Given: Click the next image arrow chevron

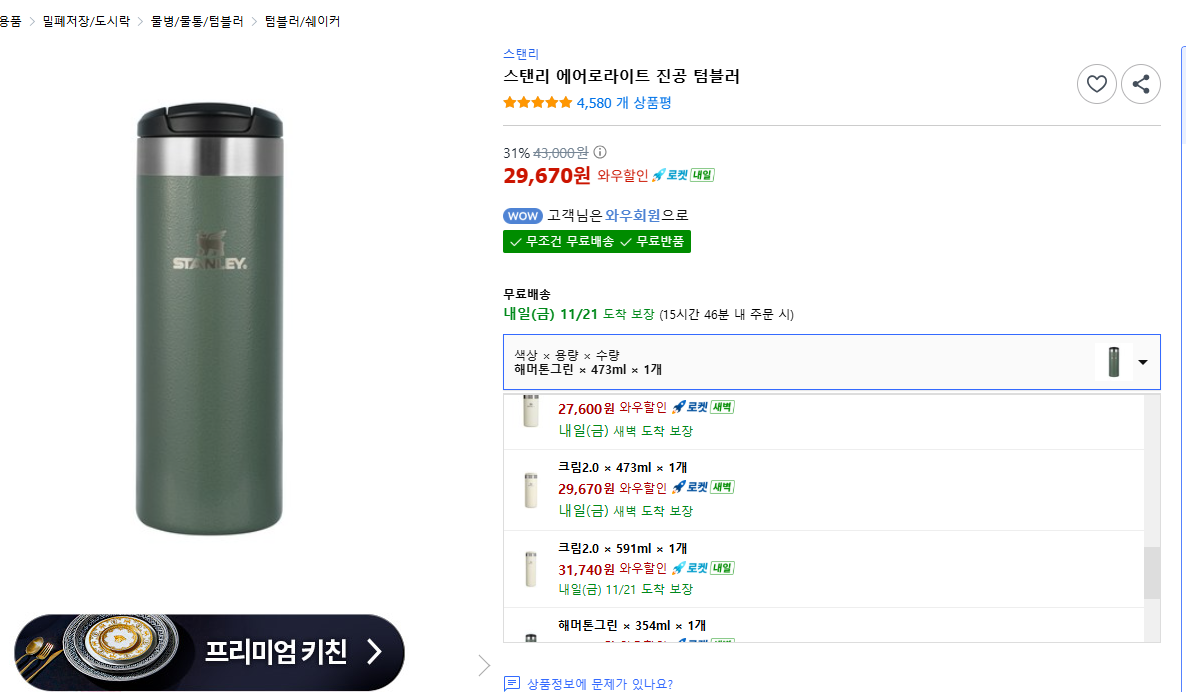Looking at the screenshot, I should click(x=485, y=665).
